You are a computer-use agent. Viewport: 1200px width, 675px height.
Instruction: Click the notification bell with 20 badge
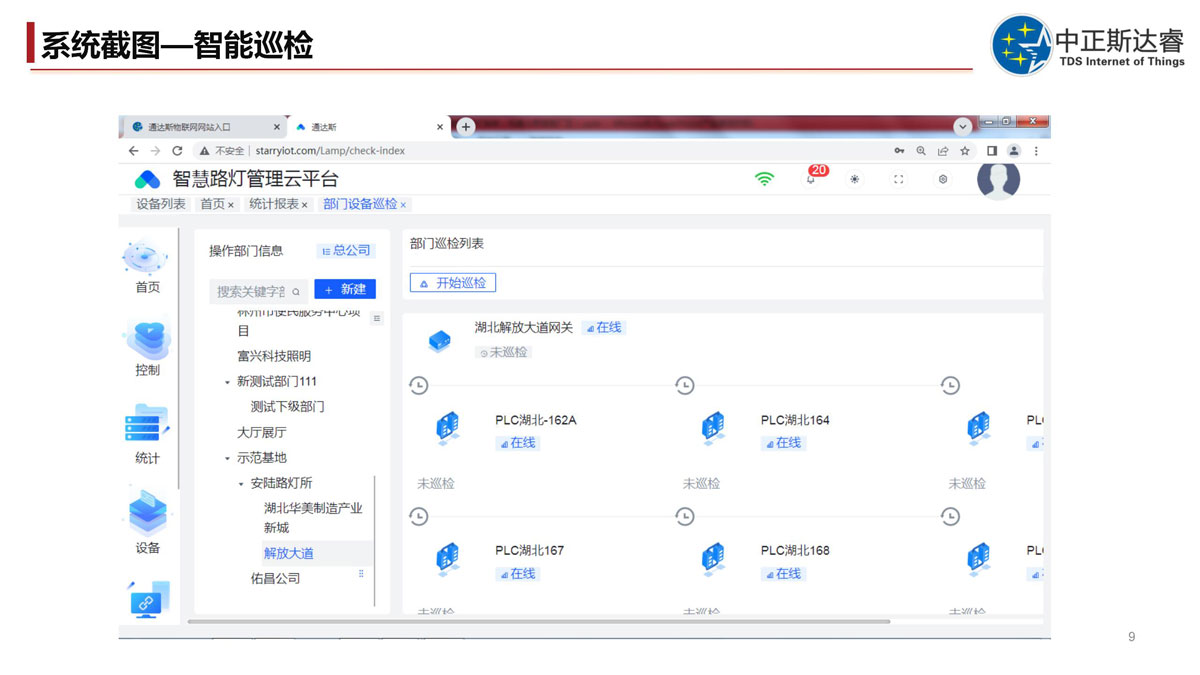point(811,179)
